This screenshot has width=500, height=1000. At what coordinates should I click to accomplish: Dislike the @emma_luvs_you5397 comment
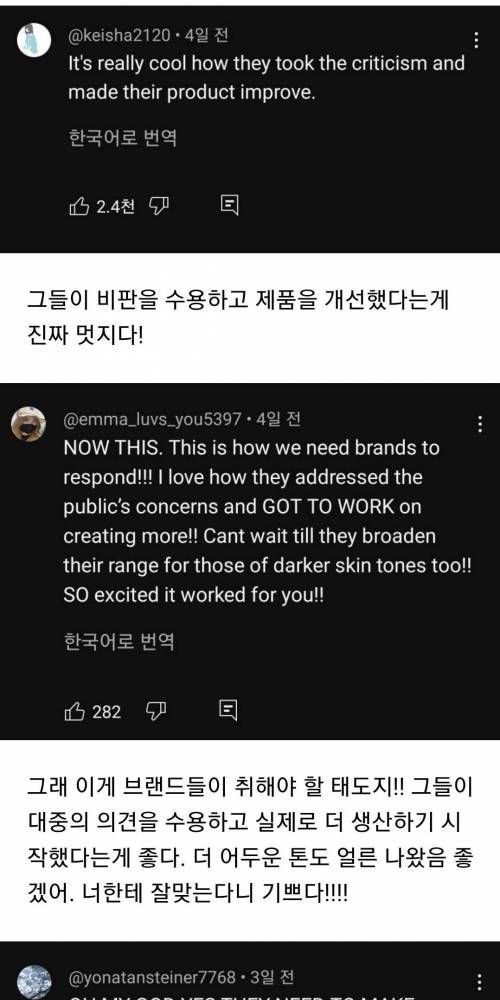click(x=157, y=710)
